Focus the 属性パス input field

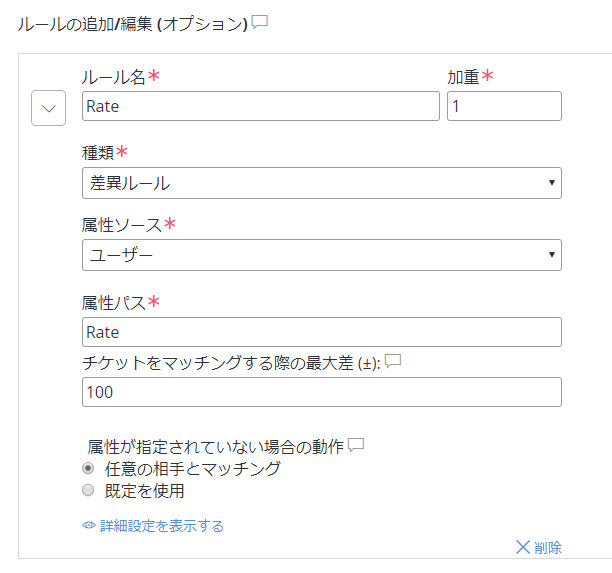tap(321, 332)
